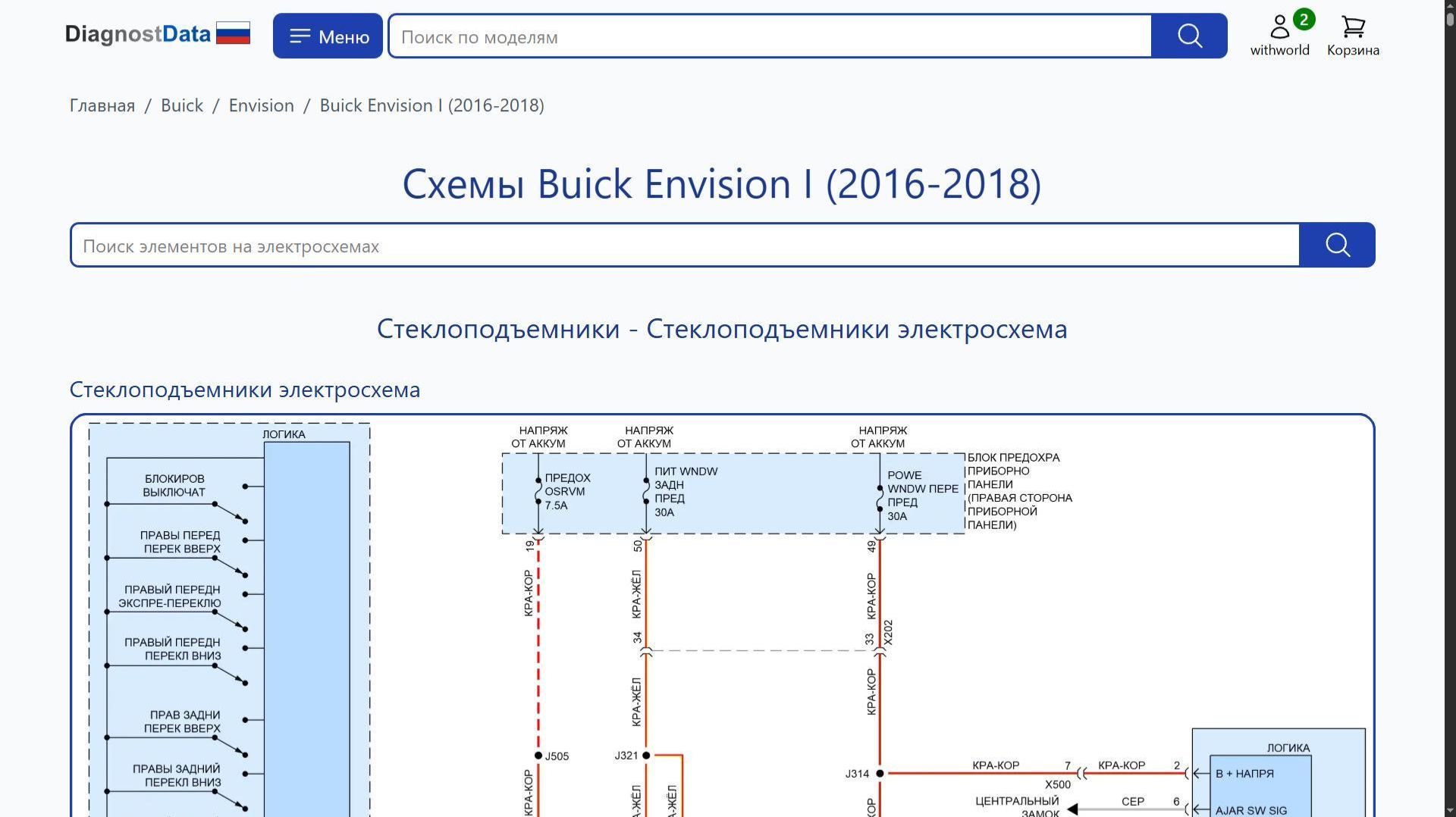Click the БЛОК ПРЕДОХРА ПРИБОРНО ПАНЕЛИ label

coord(1020,491)
